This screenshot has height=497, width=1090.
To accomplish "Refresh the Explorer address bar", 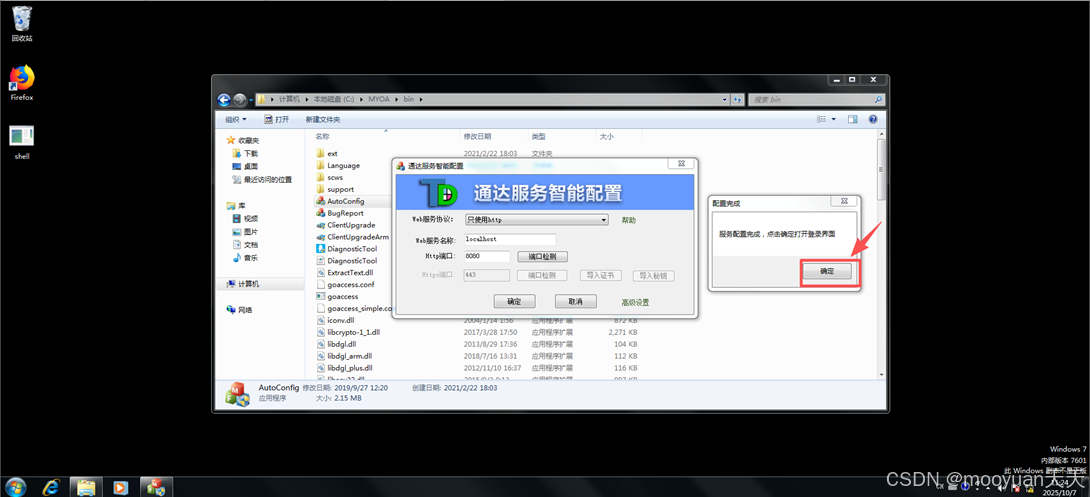I will [x=738, y=99].
